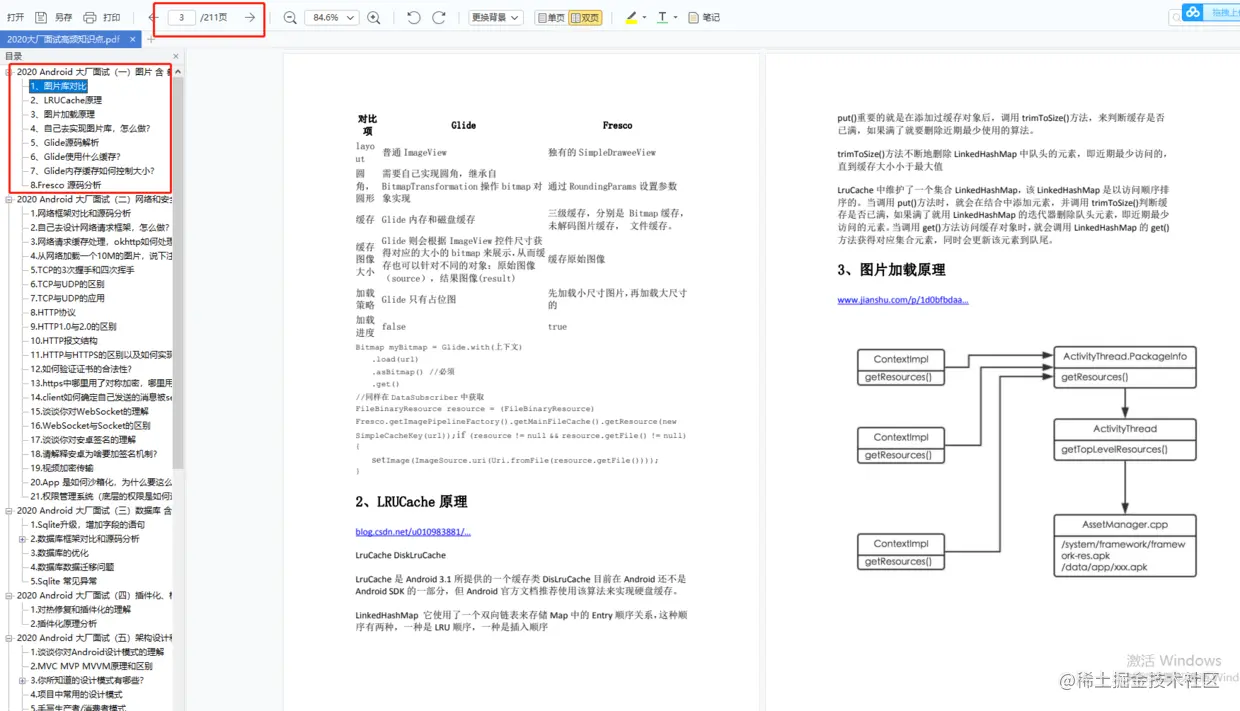1240x711 pixels.
Task: Select outline item 8.Fresco 源码分析
Action: point(66,185)
